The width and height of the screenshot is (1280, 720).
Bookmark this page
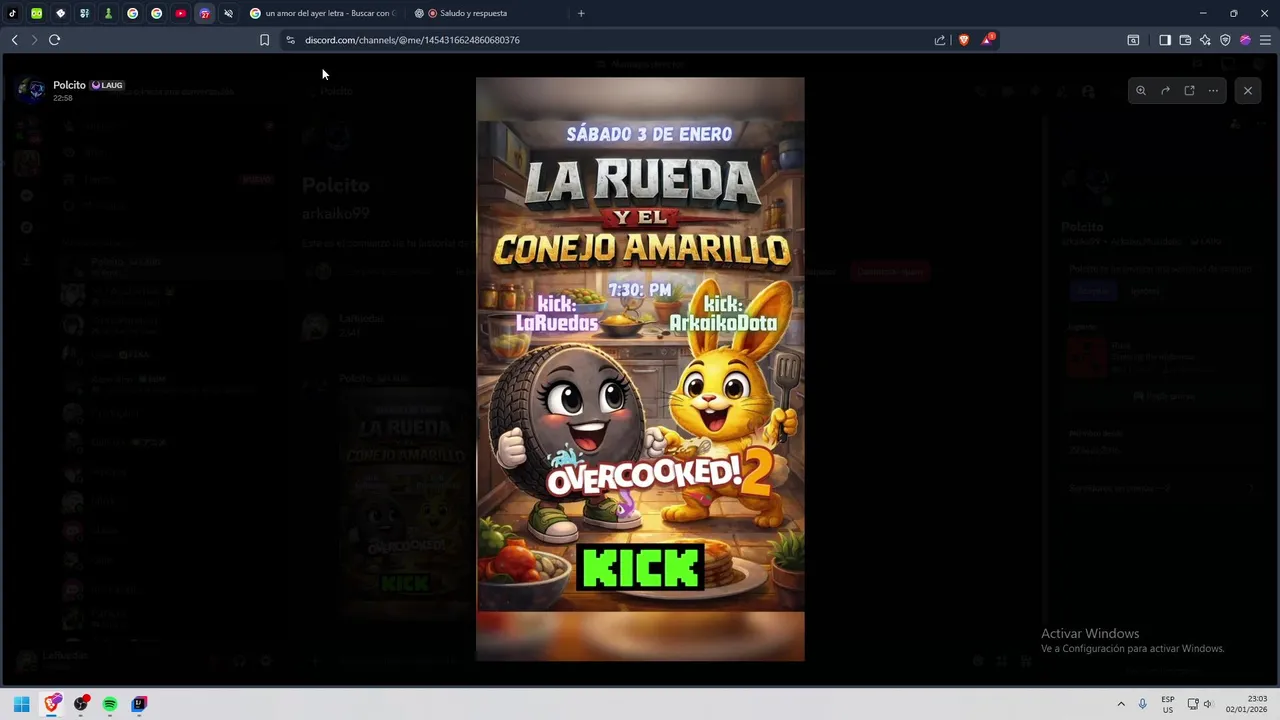coord(264,40)
